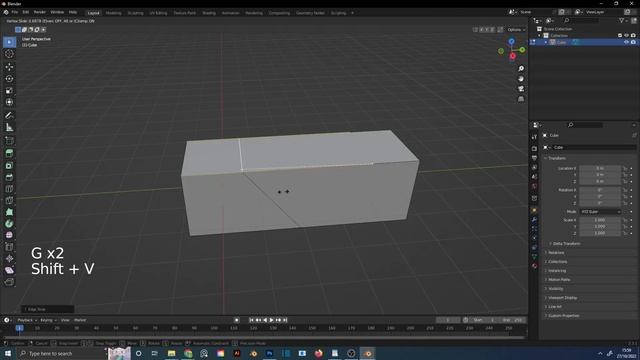Select the Knife tool
This screenshot has height=360, width=640.
click(9, 200)
